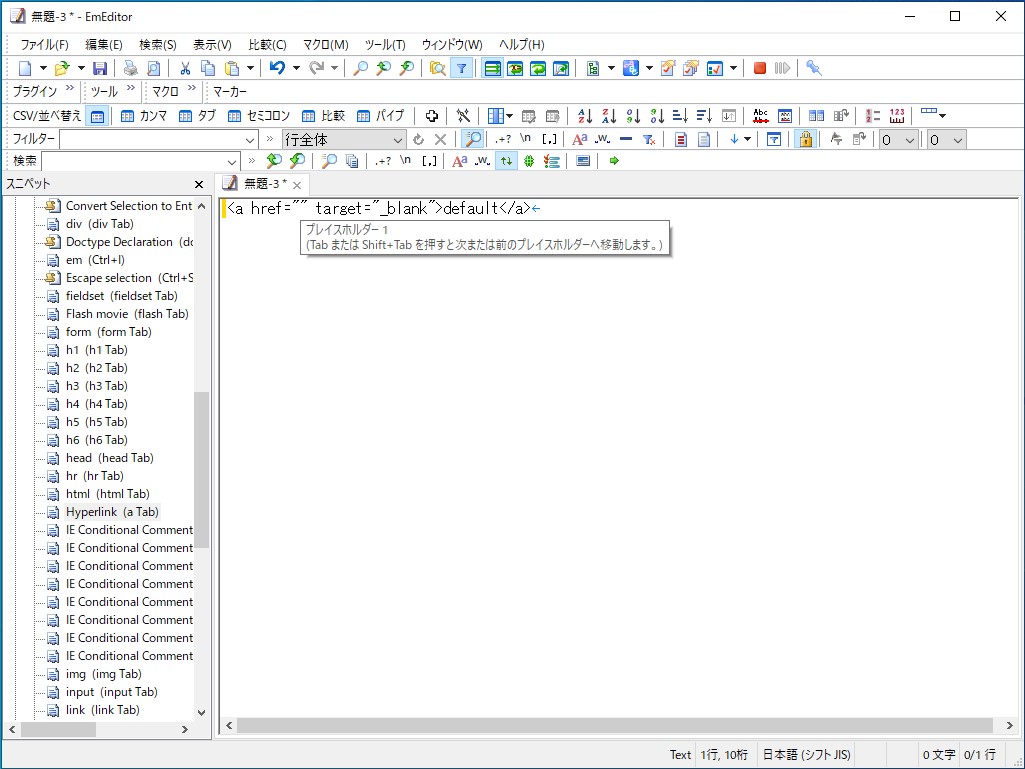Click inside the フィルター text input field
The image size is (1025, 769).
pos(152,140)
